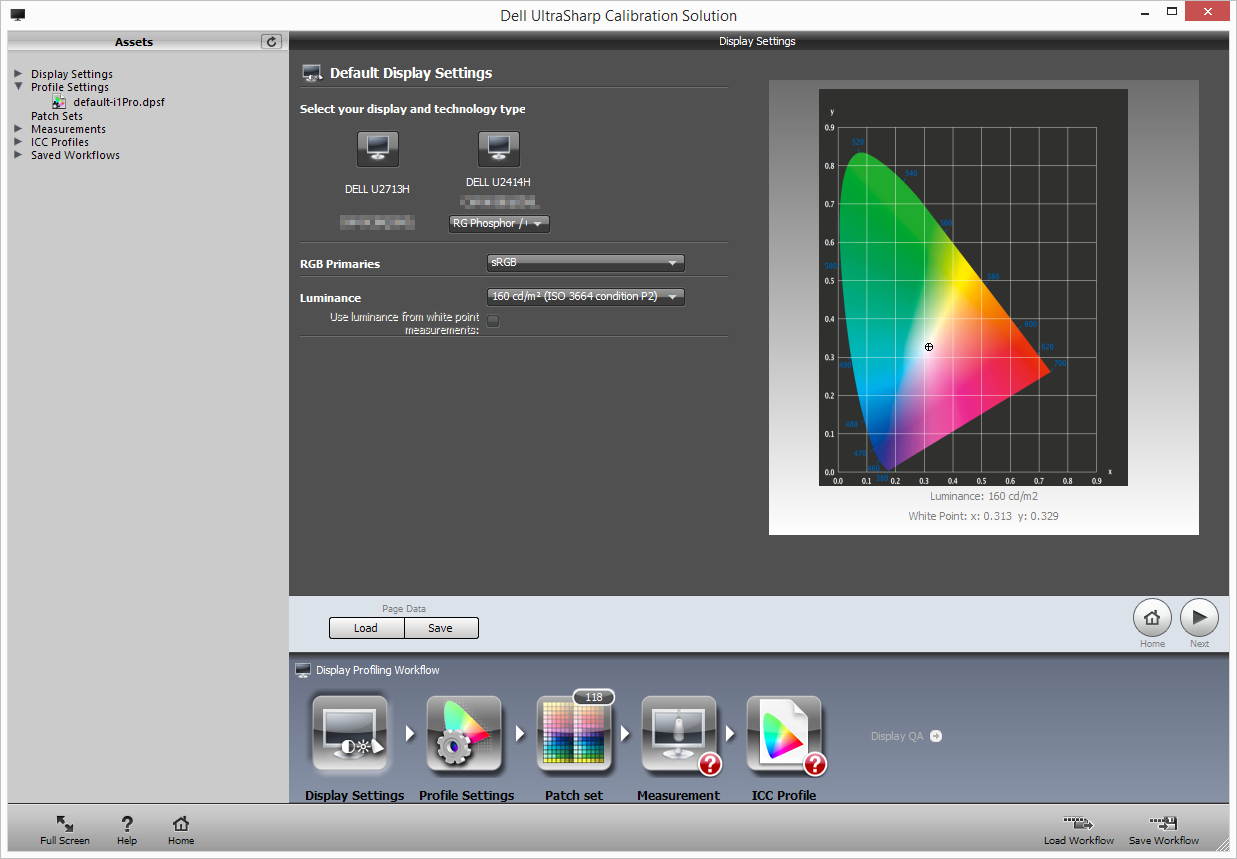
Task: Select the DELL U2713H monitor icon
Action: pos(378,149)
